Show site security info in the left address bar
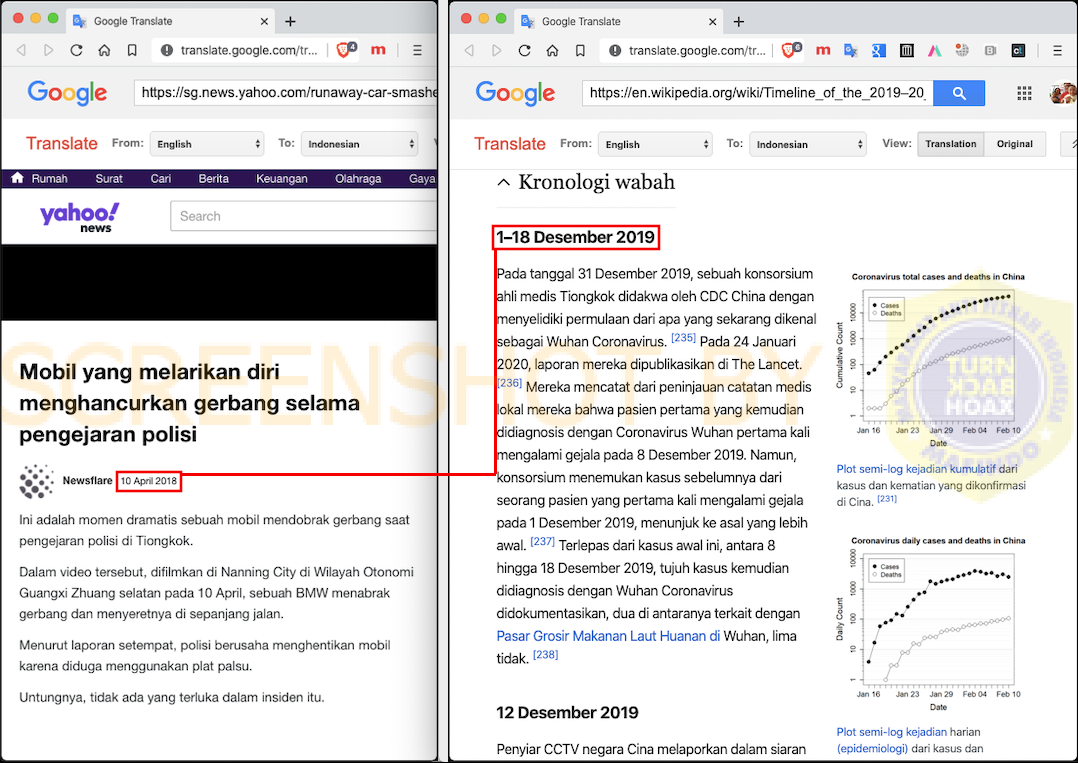The width and height of the screenshot is (1078, 763). pyautogui.click(x=166, y=50)
